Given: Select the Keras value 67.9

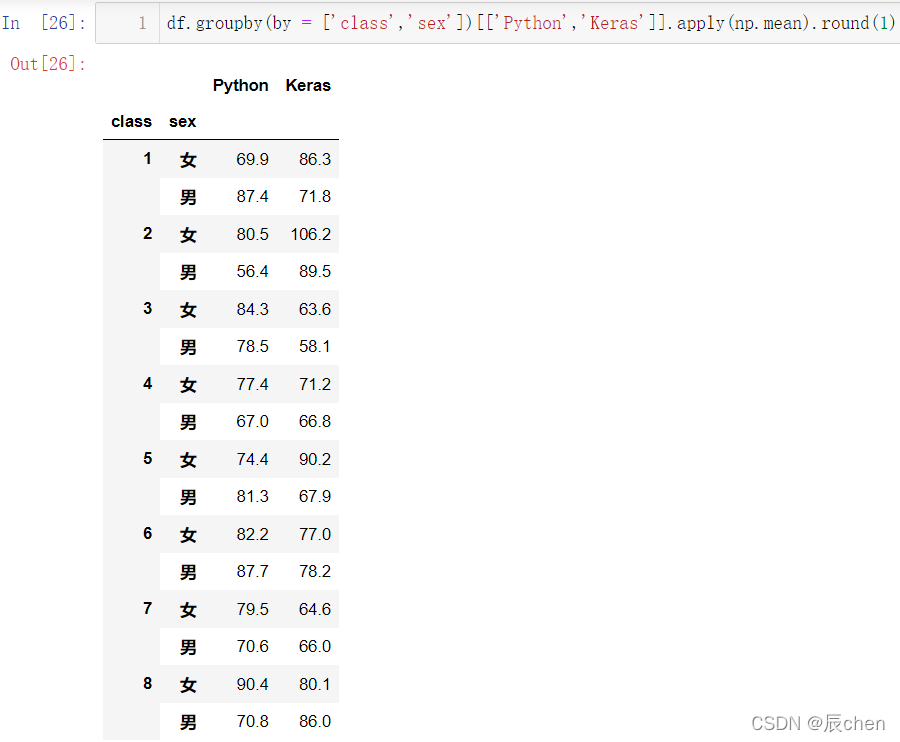Looking at the screenshot, I should point(315,496).
